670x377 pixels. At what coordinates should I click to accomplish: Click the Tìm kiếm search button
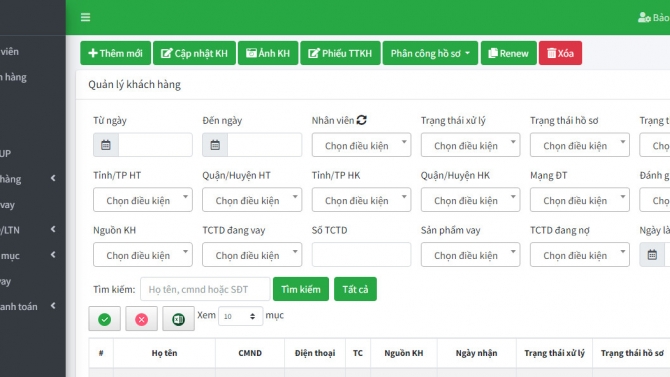(301, 289)
